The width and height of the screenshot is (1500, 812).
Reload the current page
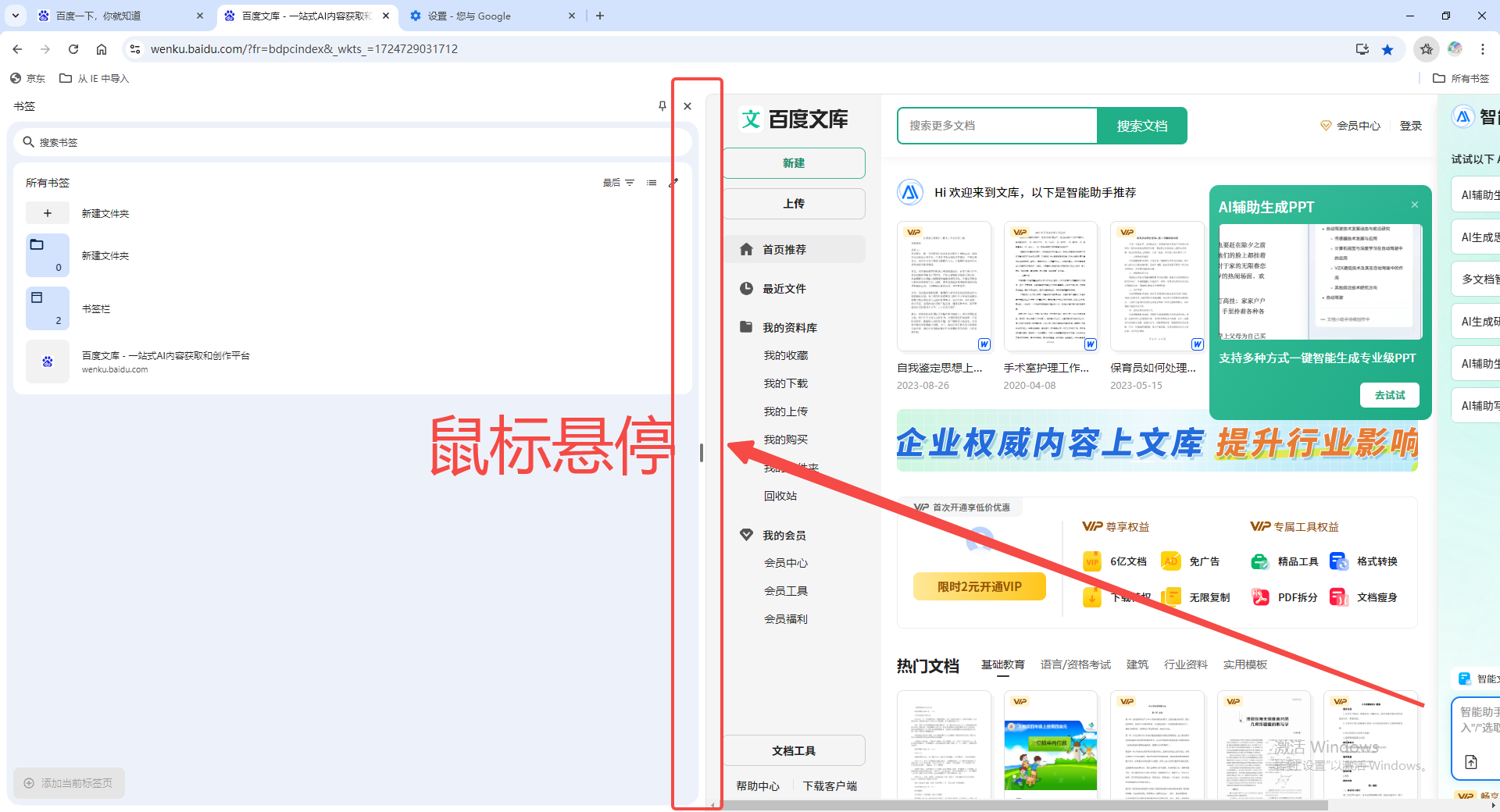pyautogui.click(x=73, y=49)
